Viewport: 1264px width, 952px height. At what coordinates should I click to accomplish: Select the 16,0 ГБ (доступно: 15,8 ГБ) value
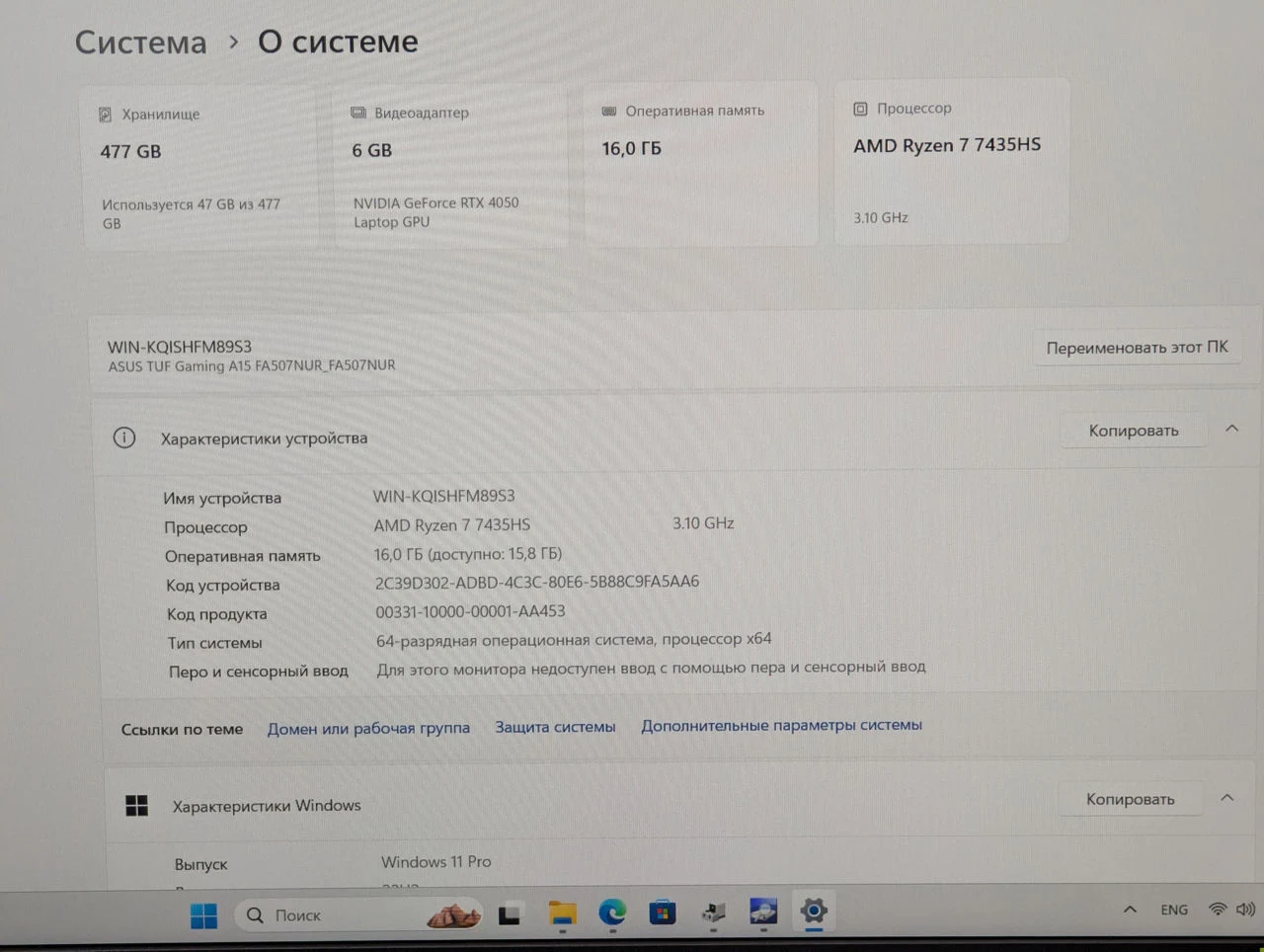tap(468, 554)
